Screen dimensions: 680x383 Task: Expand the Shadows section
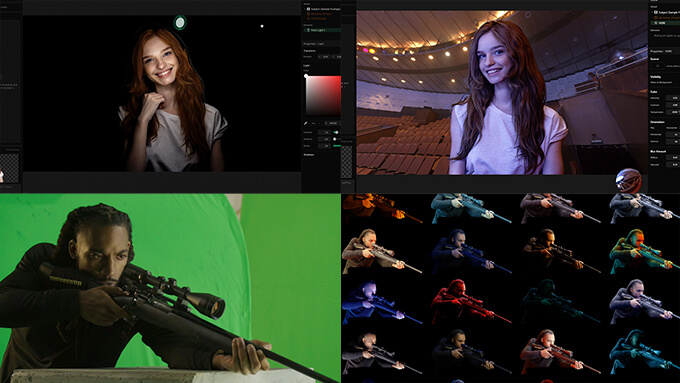pos(309,154)
